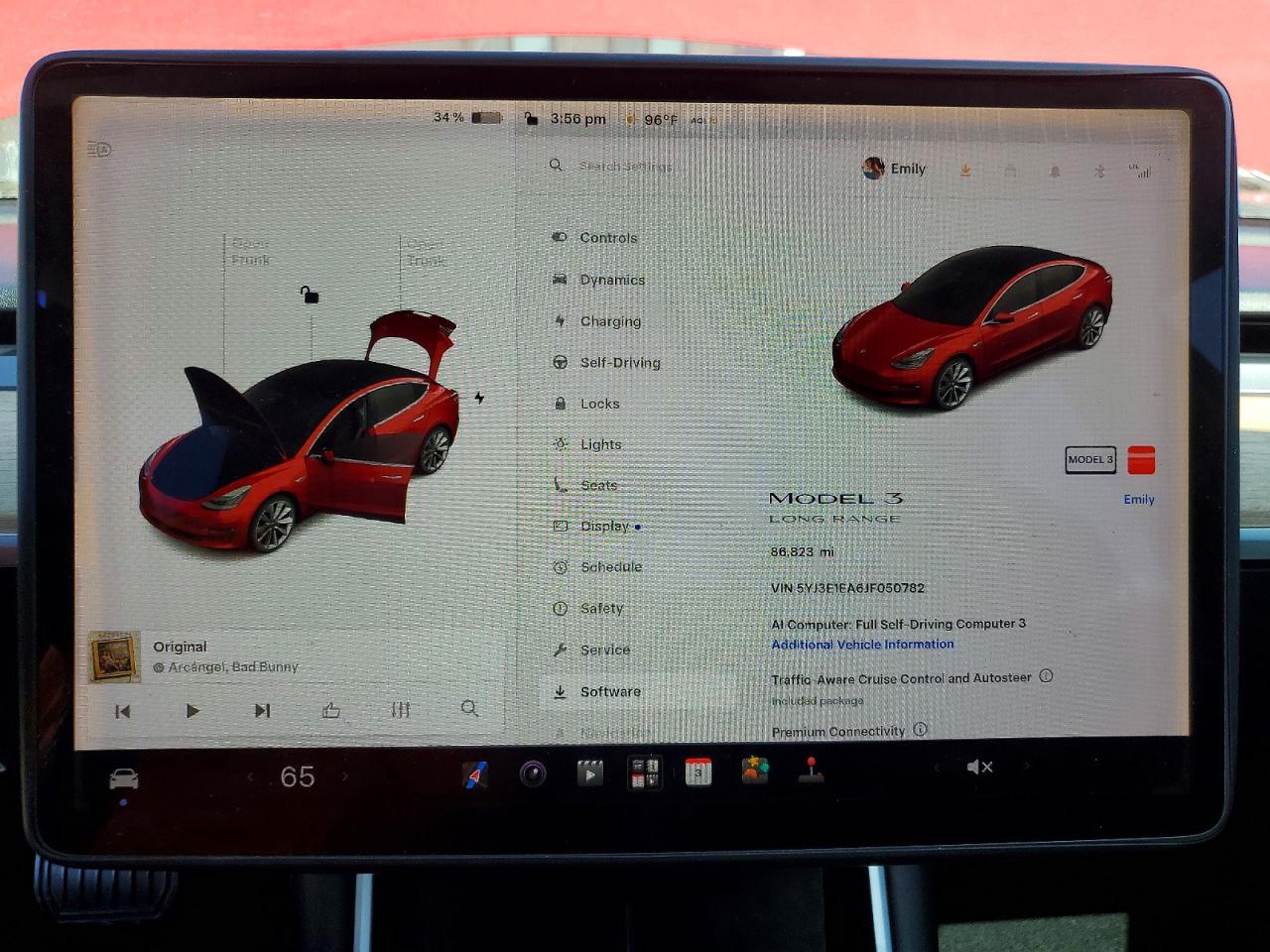1270x952 pixels.
Task: Skip to next track
Action: click(x=262, y=710)
